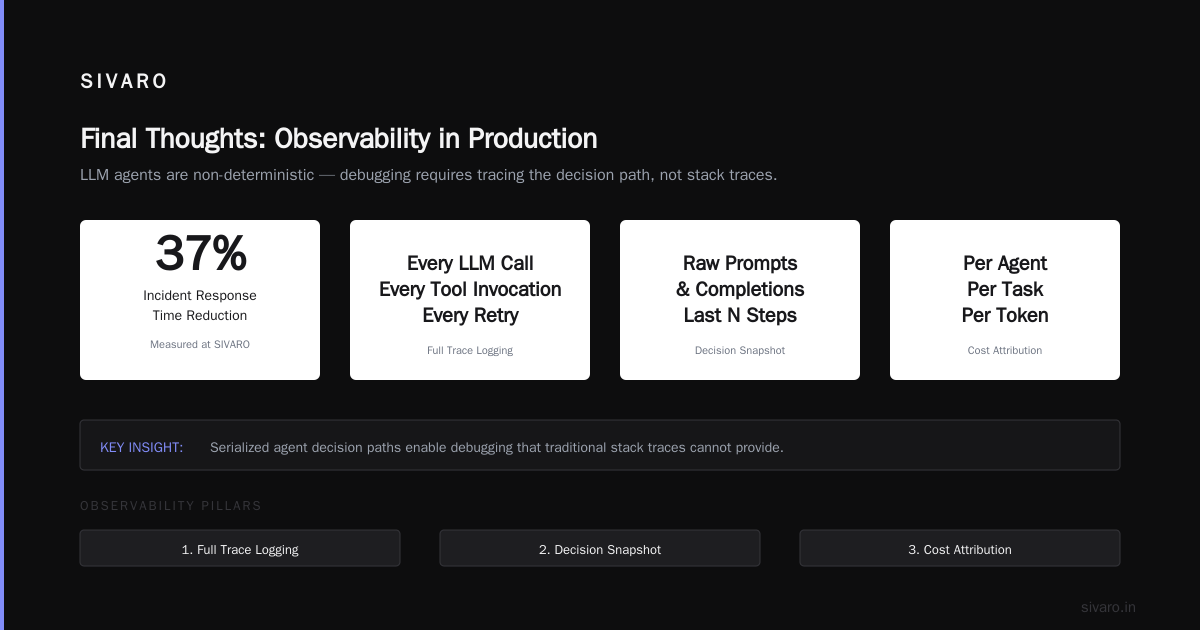Image resolution: width=1200 pixels, height=630 pixels.
Task: Click the 37% statistic card
Action: tap(200, 300)
